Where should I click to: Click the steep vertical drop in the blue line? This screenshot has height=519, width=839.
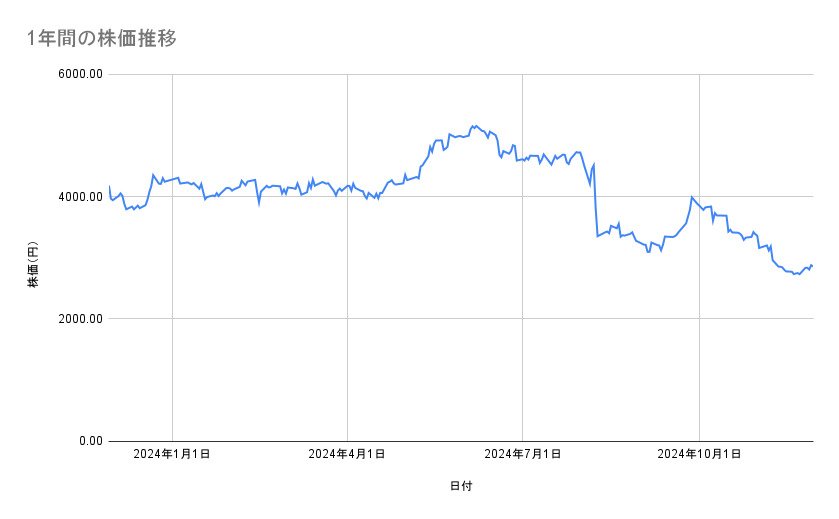click(x=596, y=200)
